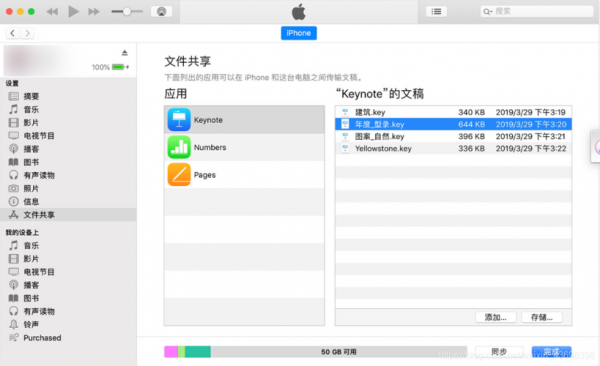Go back with the left chevron
Screen dimensions: 600x366
(13, 33)
